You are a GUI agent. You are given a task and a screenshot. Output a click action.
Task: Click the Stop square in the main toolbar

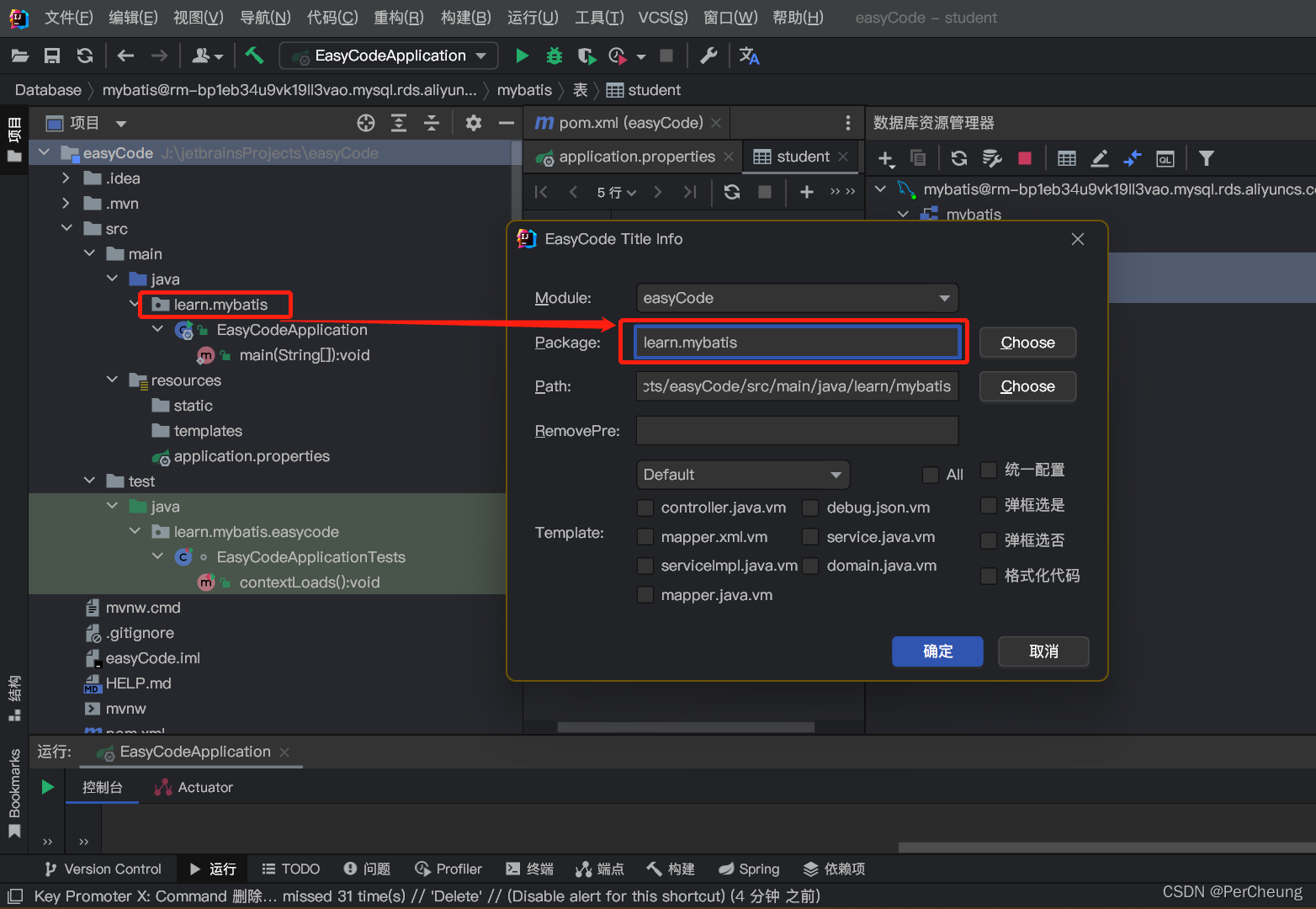click(x=666, y=56)
